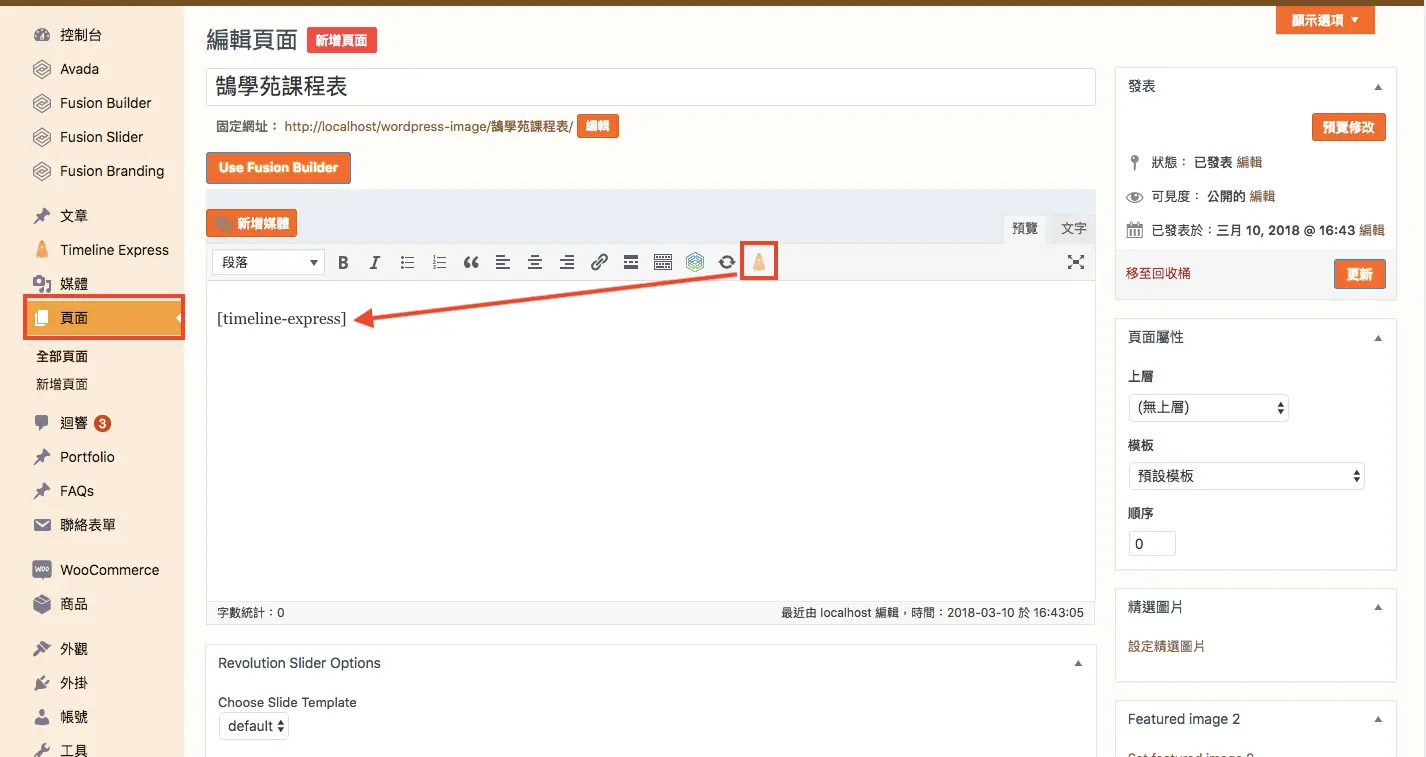Viewport: 1426px width, 757px height.
Task: Align text center
Action: point(535,263)
